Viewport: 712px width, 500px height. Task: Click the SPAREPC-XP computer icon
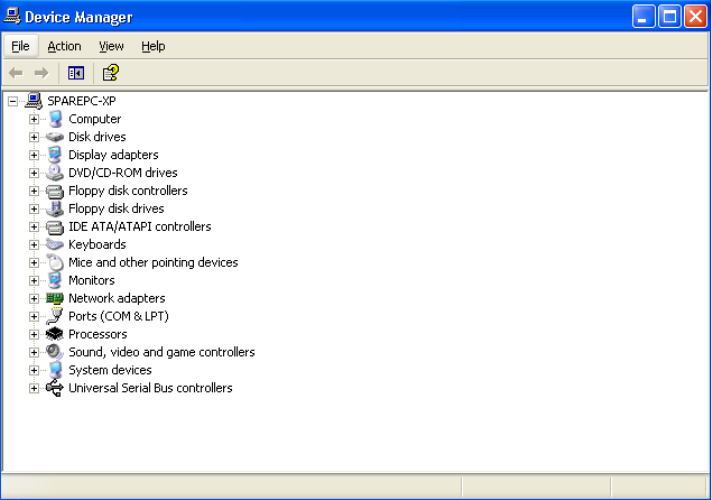click(x=34, y=101)
